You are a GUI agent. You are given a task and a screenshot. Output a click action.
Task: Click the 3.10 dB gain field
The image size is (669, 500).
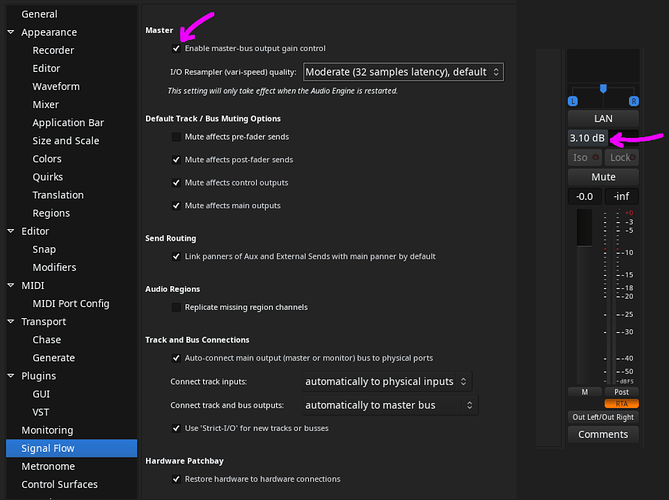point(588,138)
